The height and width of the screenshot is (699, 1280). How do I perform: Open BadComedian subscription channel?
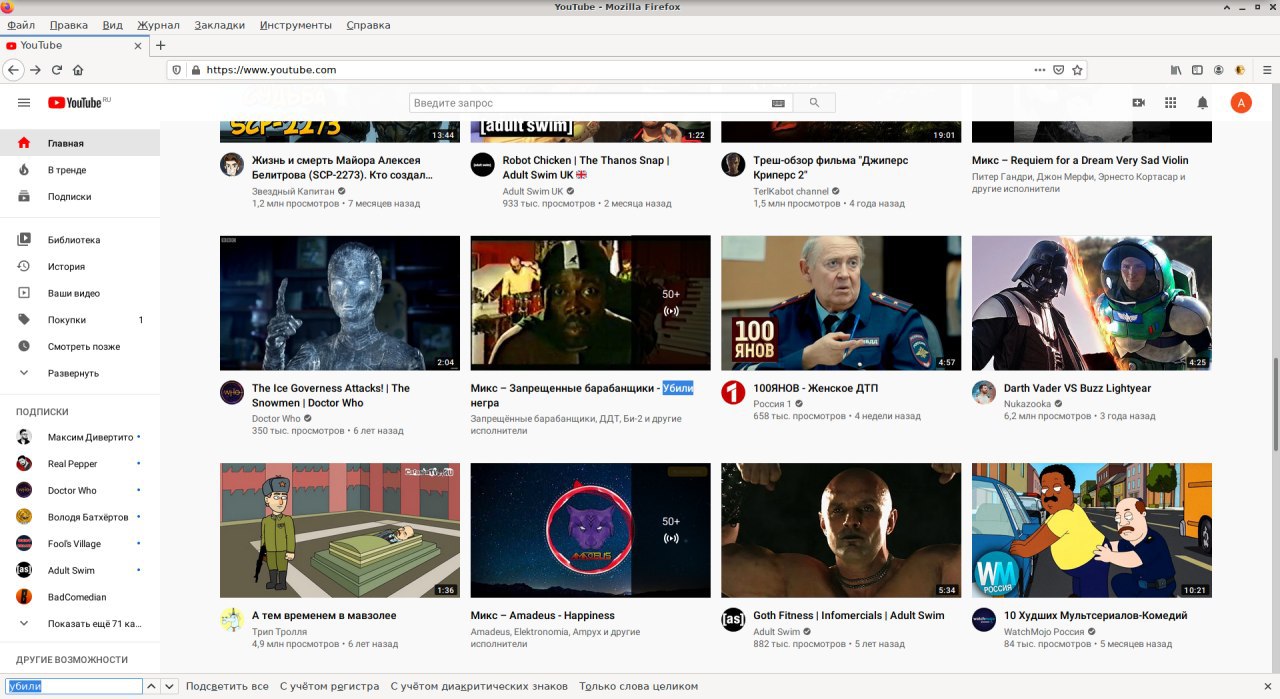pos(80,597)
